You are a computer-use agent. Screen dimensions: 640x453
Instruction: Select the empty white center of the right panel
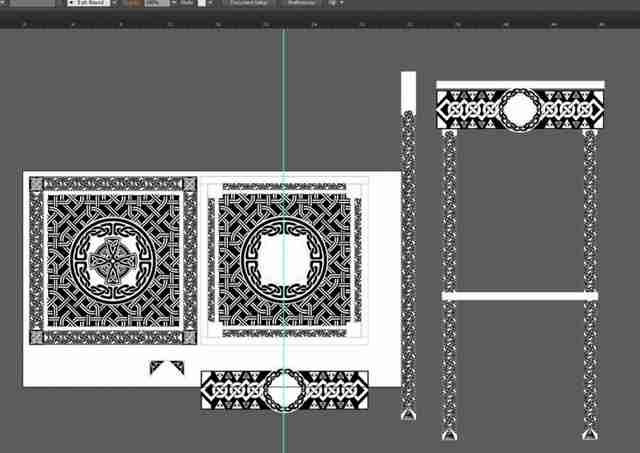[284, 260]
